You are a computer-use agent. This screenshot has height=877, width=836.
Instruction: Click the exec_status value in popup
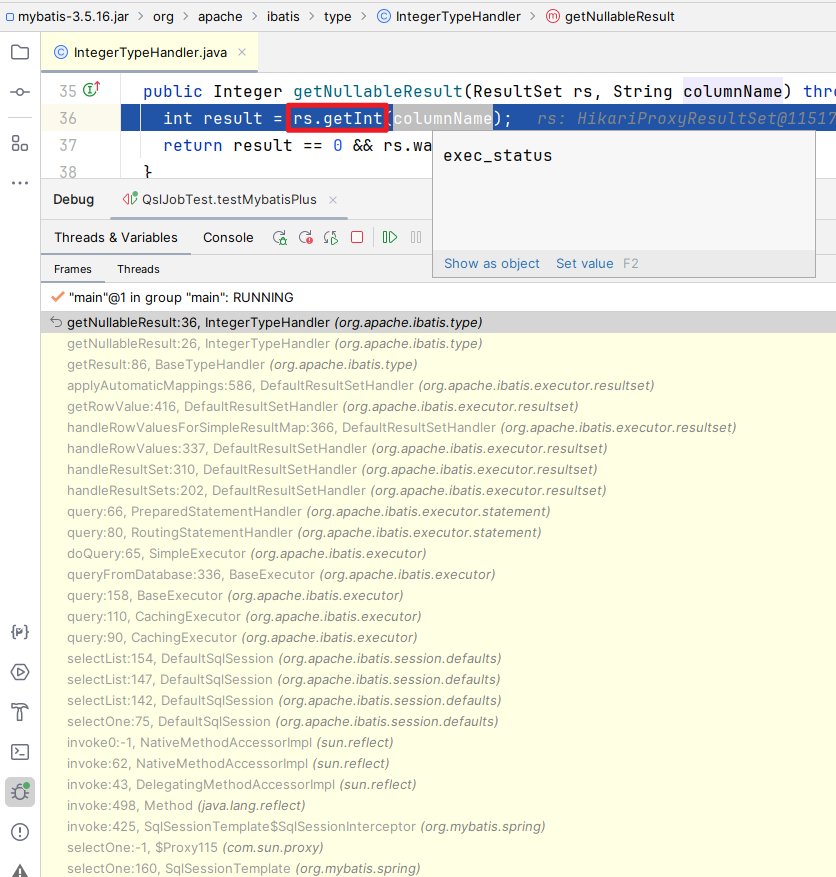click(x=498, y=155)
